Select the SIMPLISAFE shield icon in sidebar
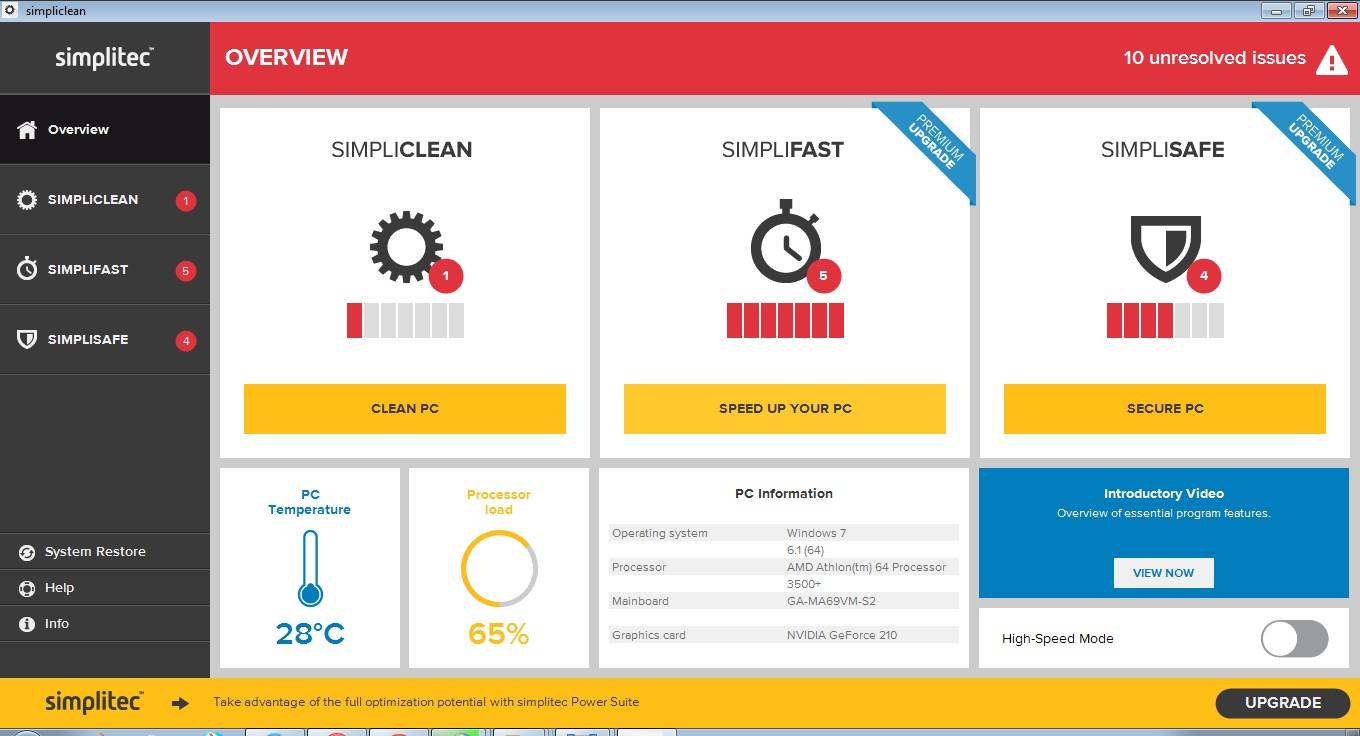Viewport: 1360px width, 736px height. (x=27, y=339)
